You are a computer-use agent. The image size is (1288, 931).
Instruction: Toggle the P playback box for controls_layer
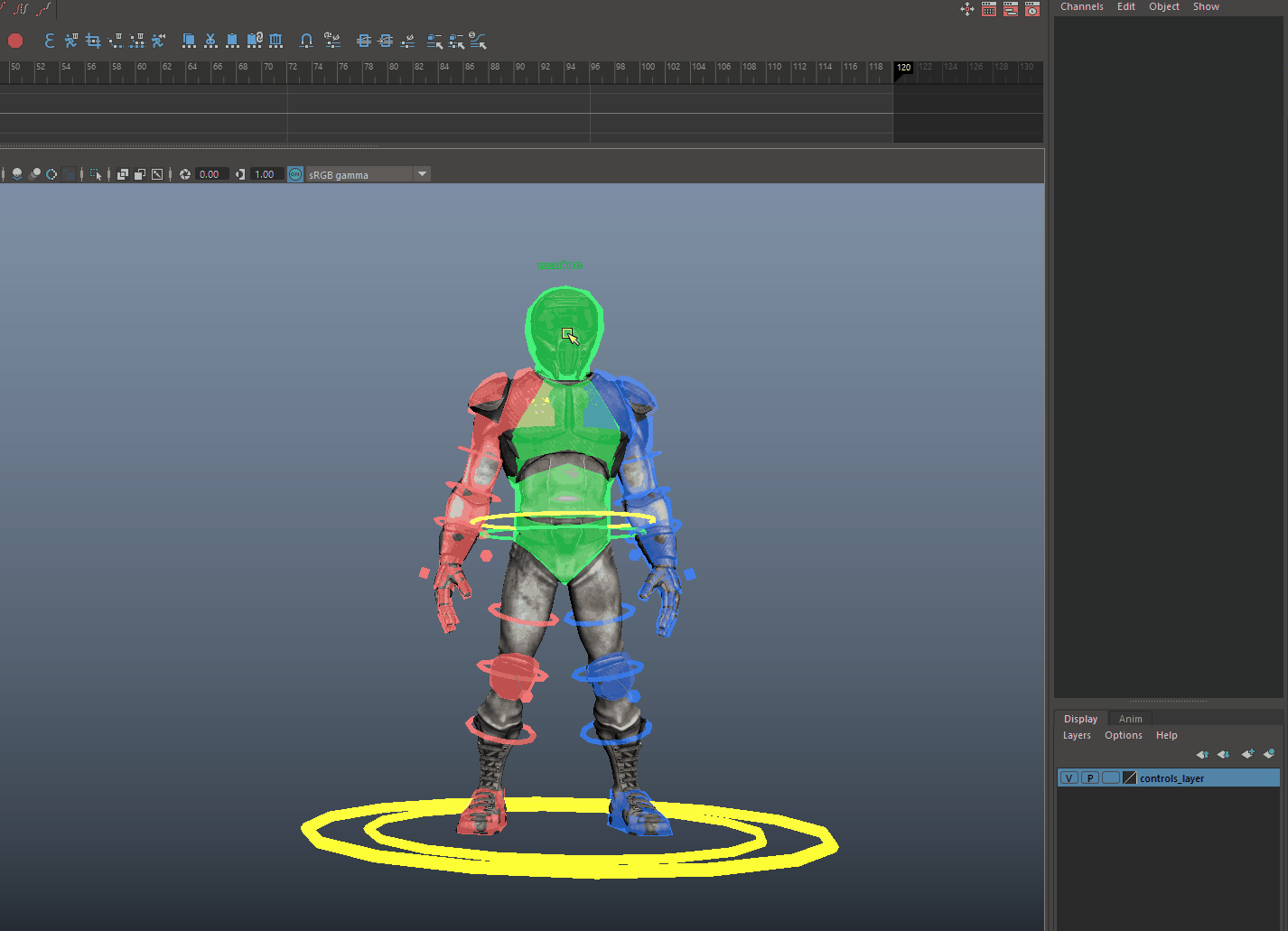(x=1090, y=778)
